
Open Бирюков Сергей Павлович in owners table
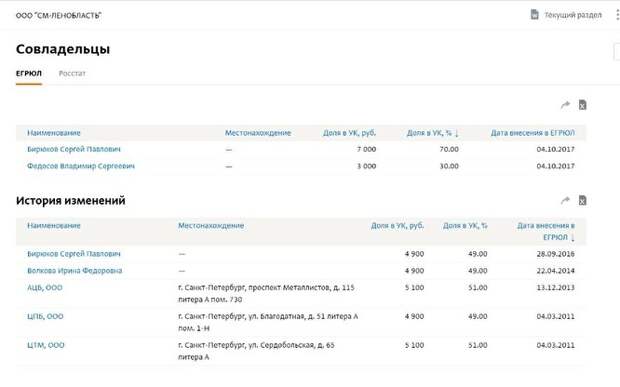click(x=74, y=149)
